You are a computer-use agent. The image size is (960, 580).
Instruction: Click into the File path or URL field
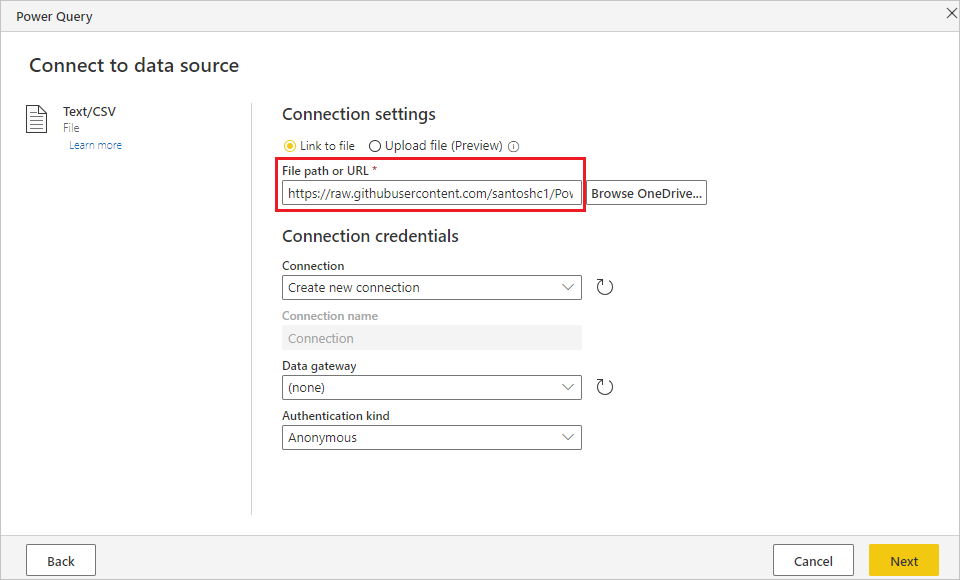(432, 193)
